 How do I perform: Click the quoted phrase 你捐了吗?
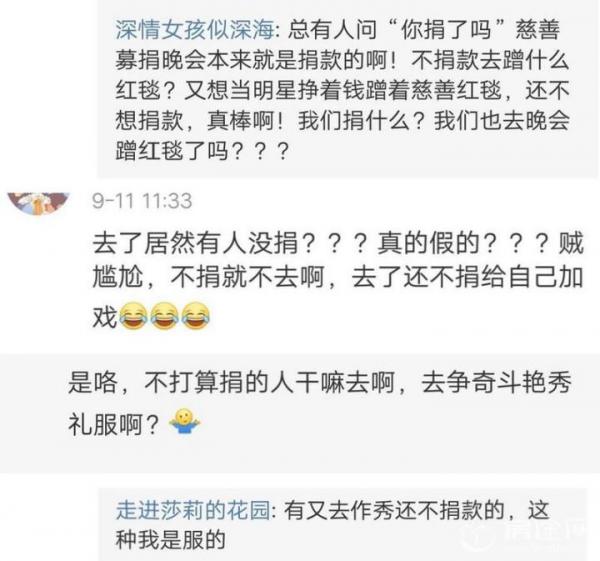tap(446, 29)
